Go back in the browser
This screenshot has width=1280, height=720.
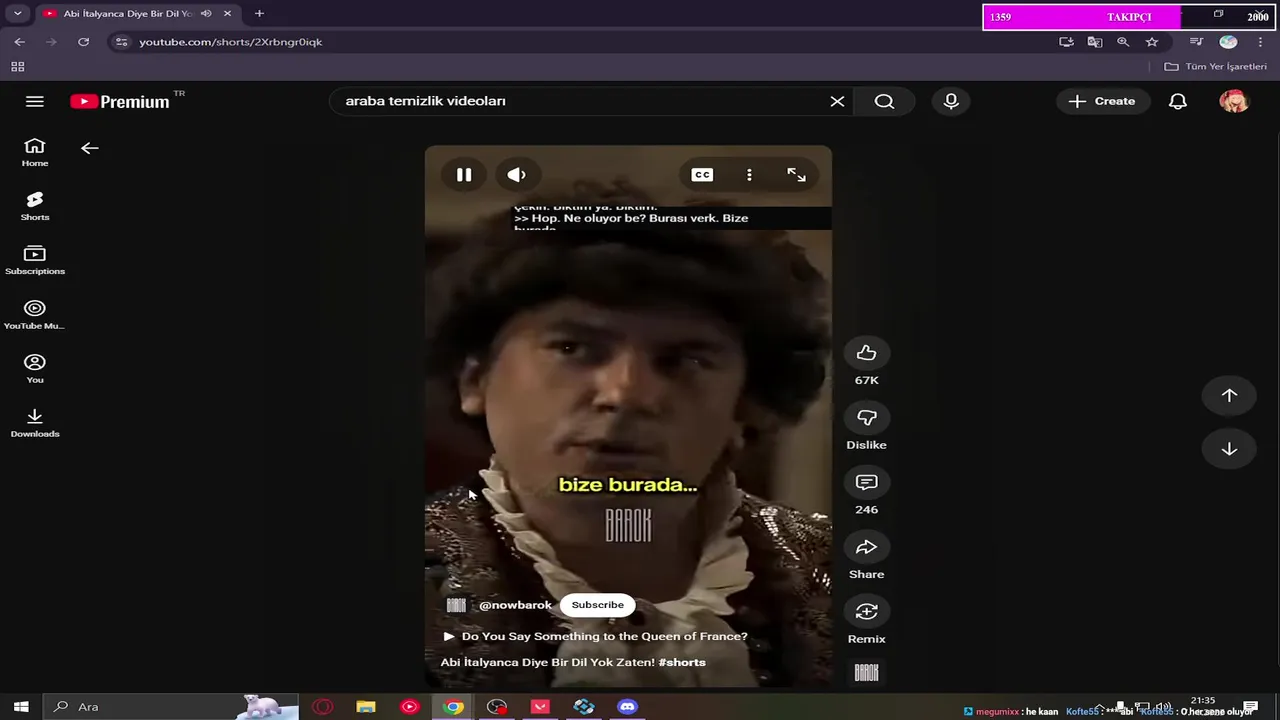point(20,42)
